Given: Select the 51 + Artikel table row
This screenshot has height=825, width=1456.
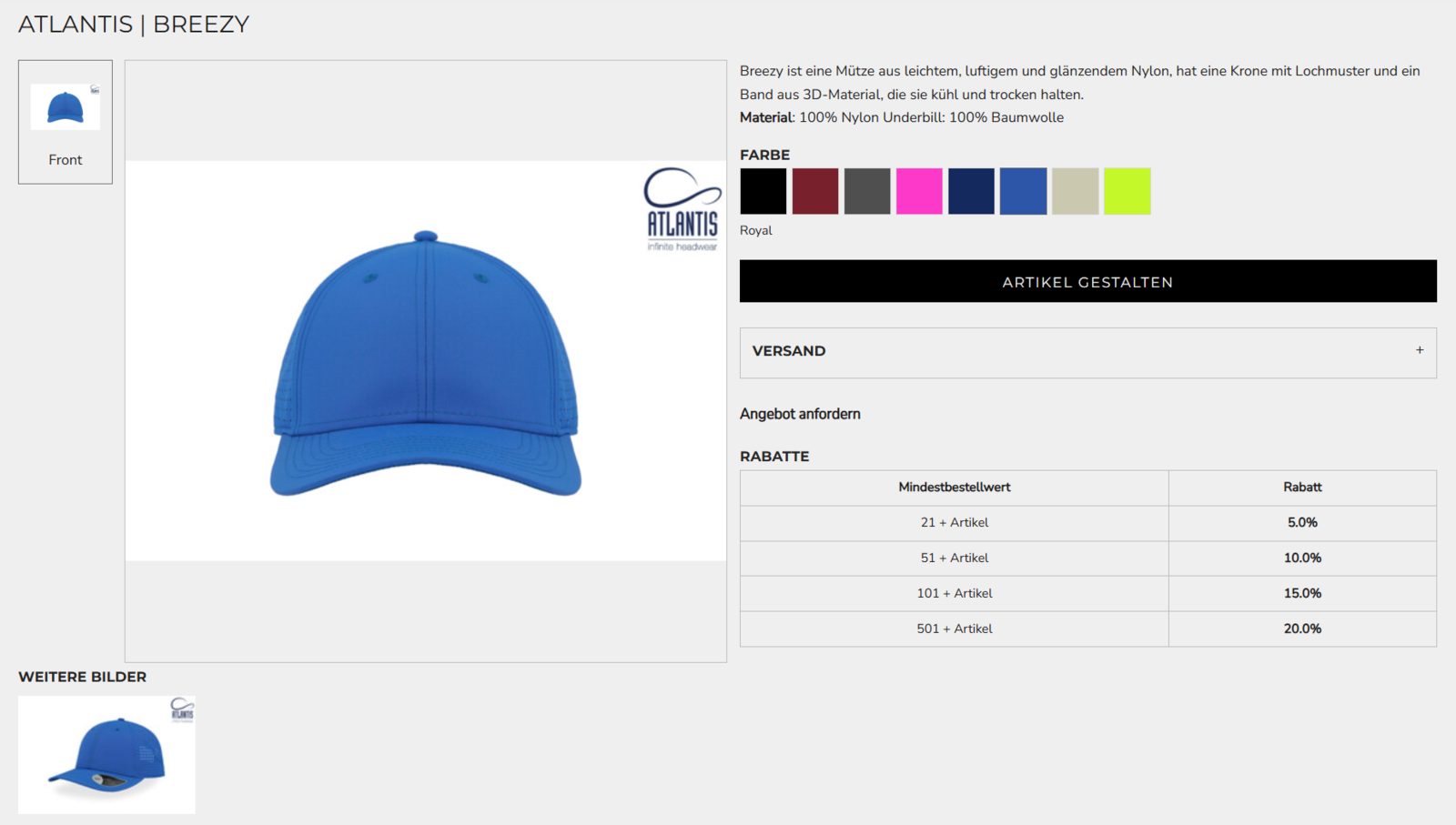Looking at the screenshot, I should coord(954,558).
